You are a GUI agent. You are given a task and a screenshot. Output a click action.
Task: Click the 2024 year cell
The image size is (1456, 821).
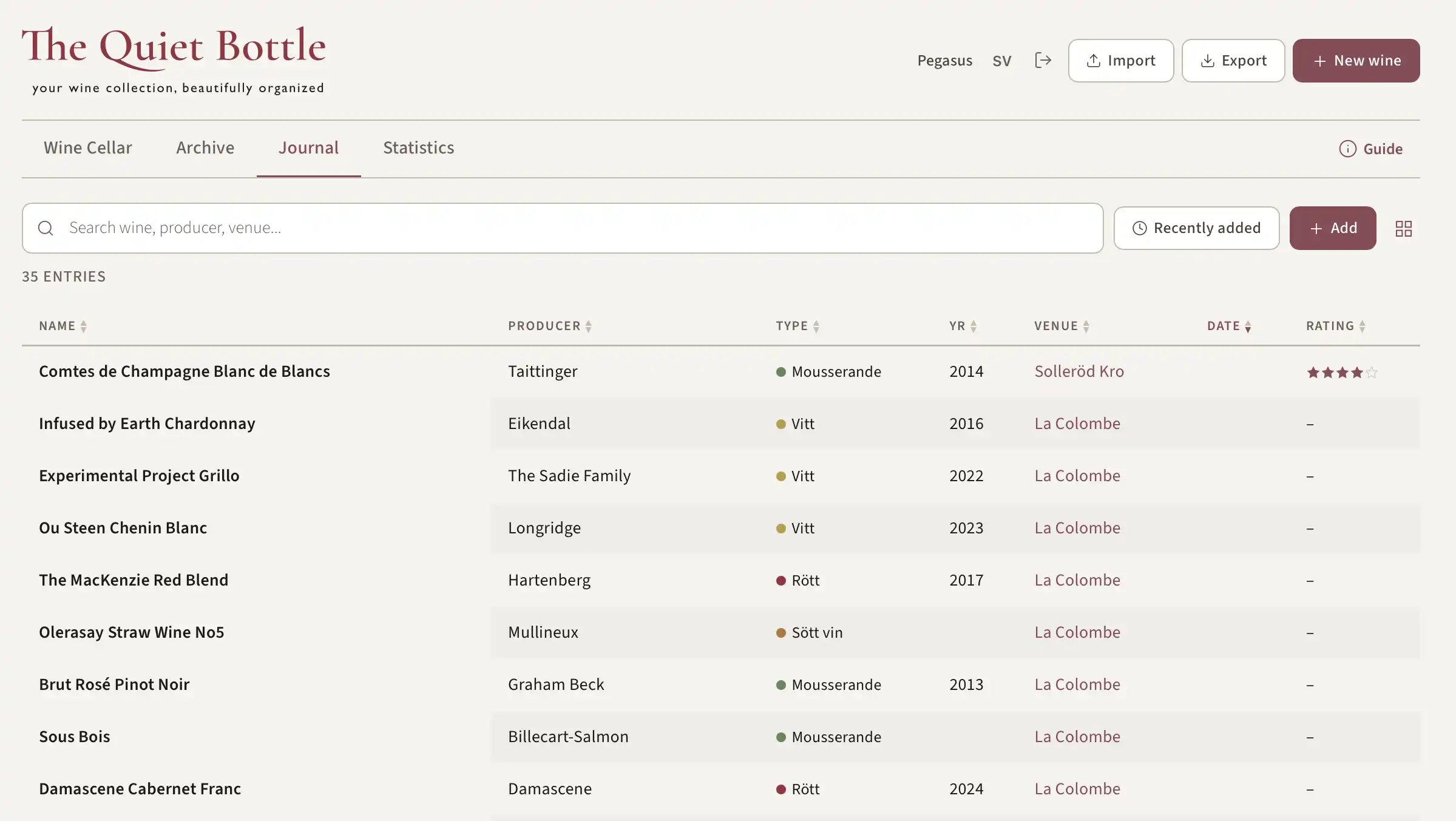pyautogui.click(x=966, y=788)
